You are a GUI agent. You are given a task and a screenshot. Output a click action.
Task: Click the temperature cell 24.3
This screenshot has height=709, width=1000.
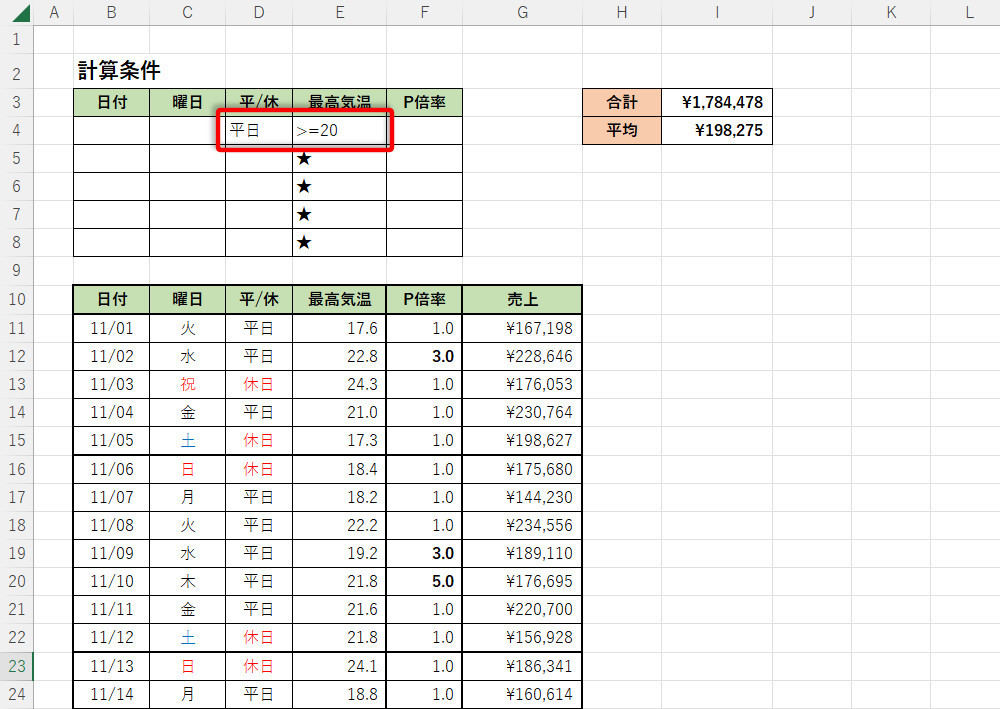[x=339, y=384]
